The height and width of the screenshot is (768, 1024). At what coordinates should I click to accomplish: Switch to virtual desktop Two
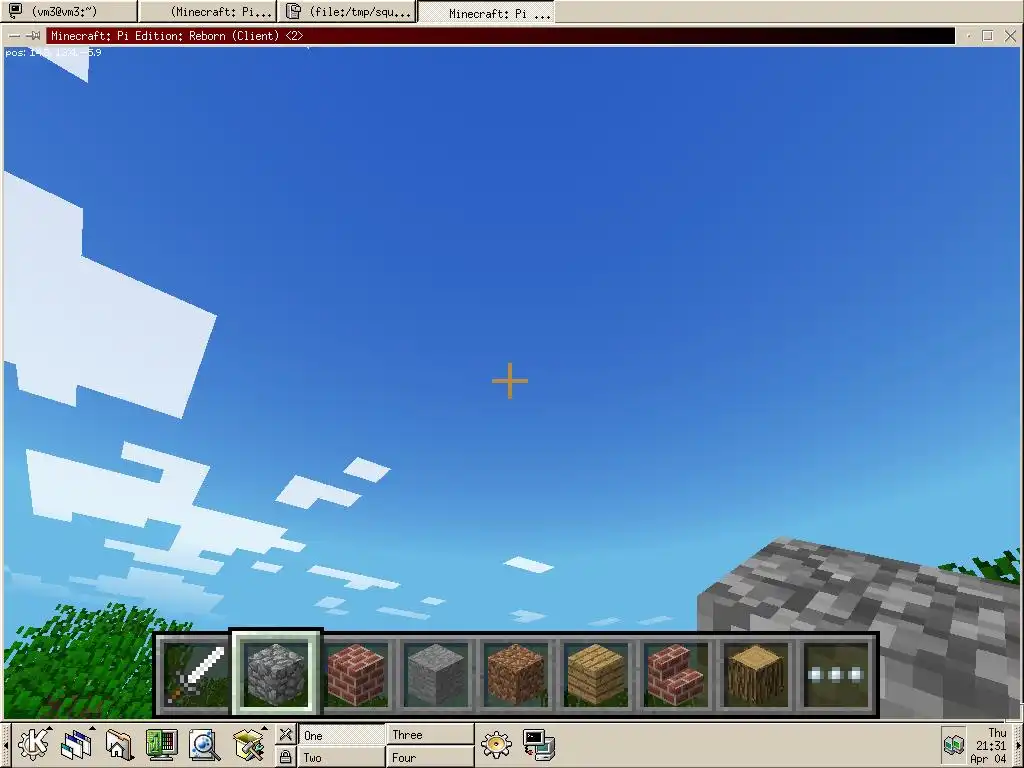click(342, 757)
